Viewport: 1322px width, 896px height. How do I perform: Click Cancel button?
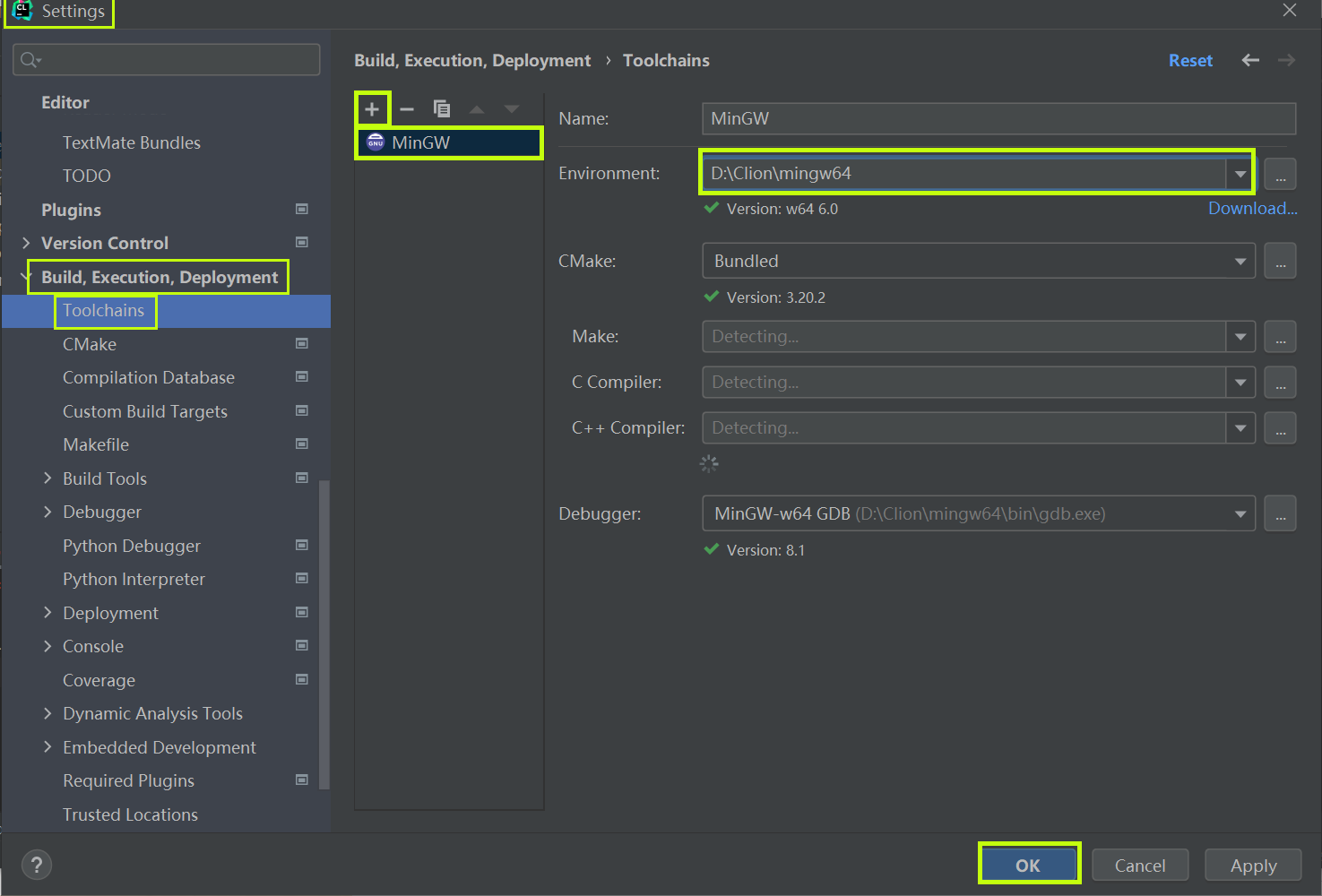[x=1140, y=866]
